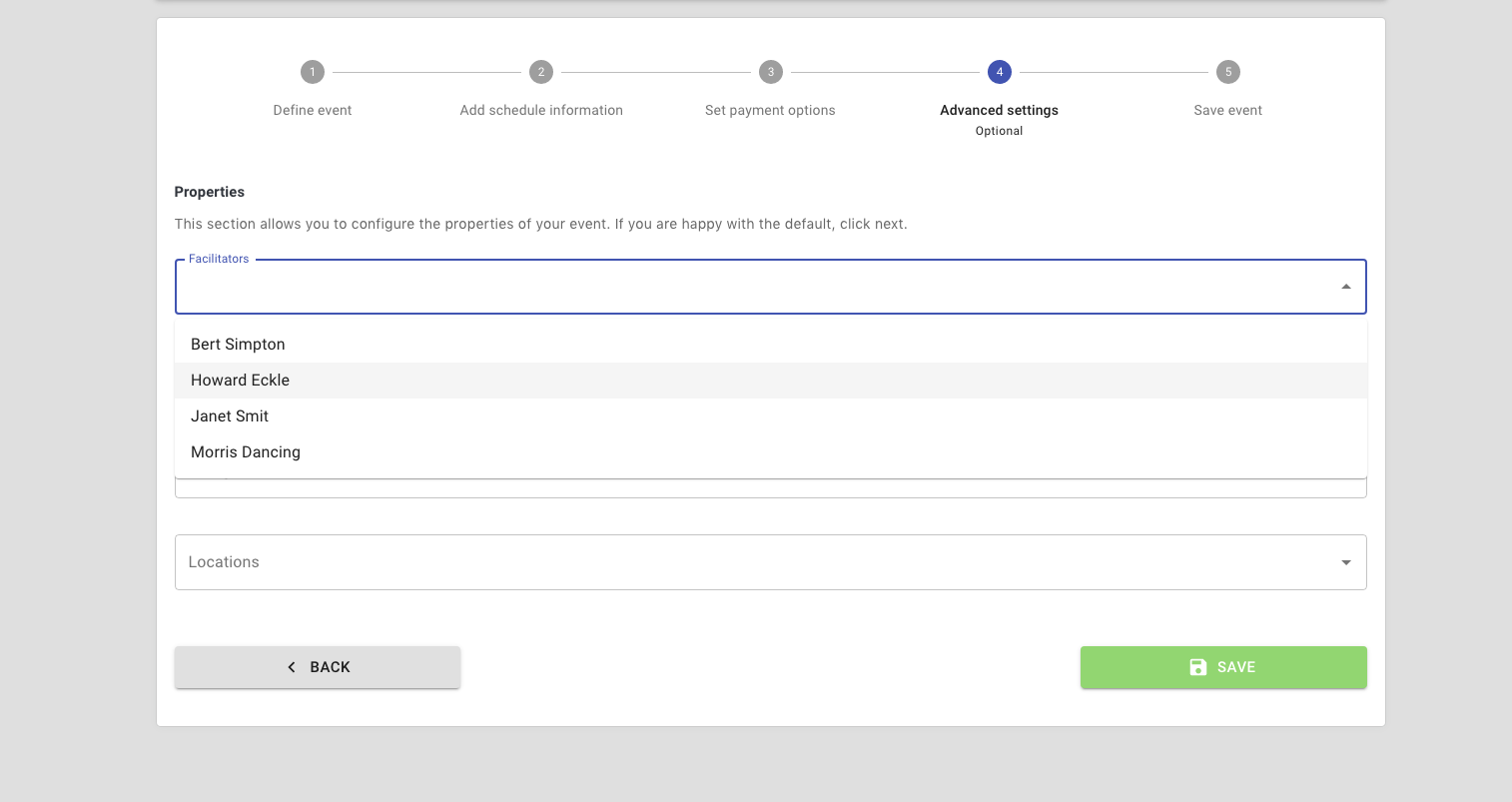Click the left chevron icon on BACK button

291,666
